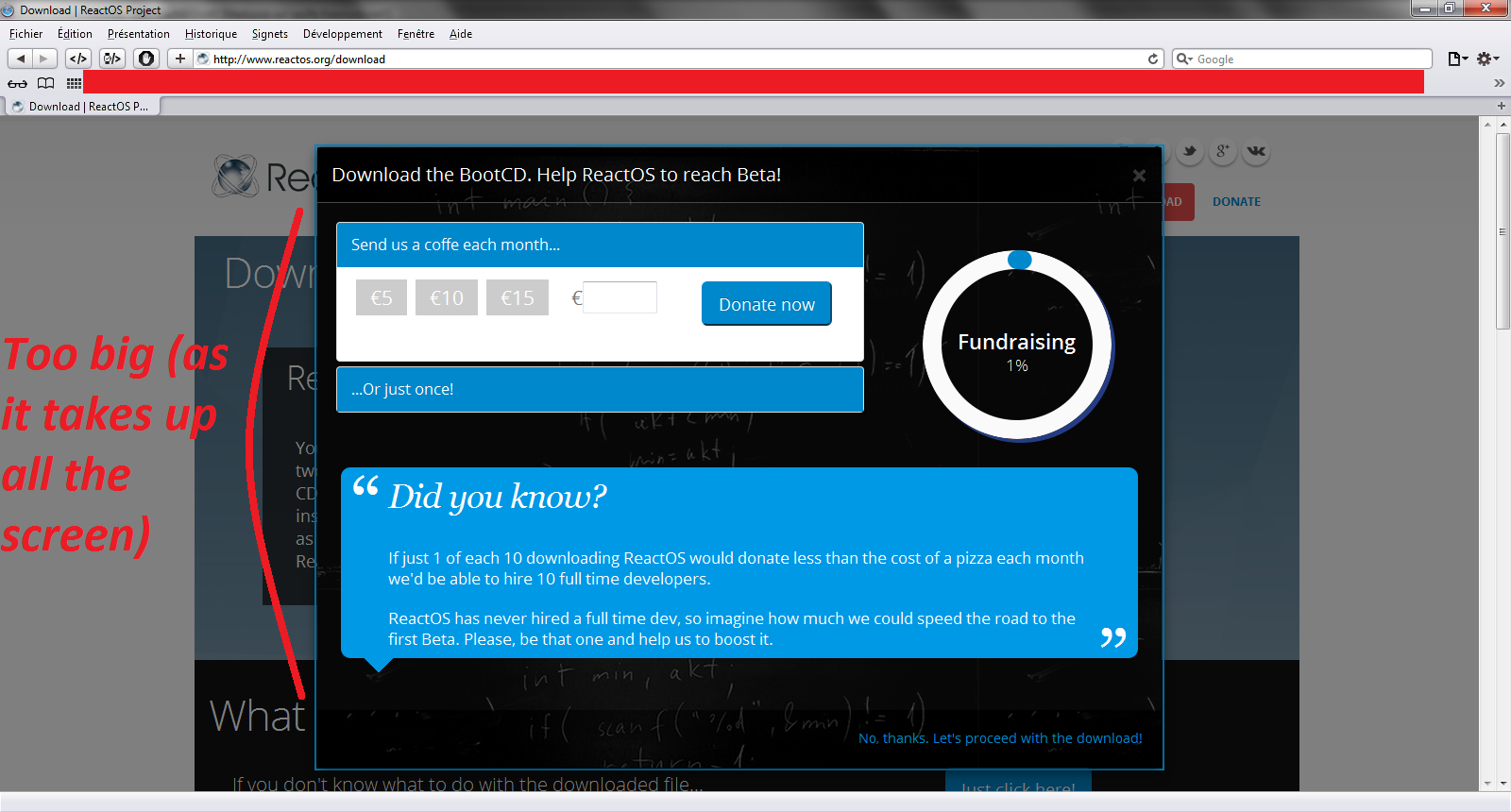This screenshot has width=1511, height=812.
Task: Click the scrollbar down arrow
Action: coord(1503,784)
